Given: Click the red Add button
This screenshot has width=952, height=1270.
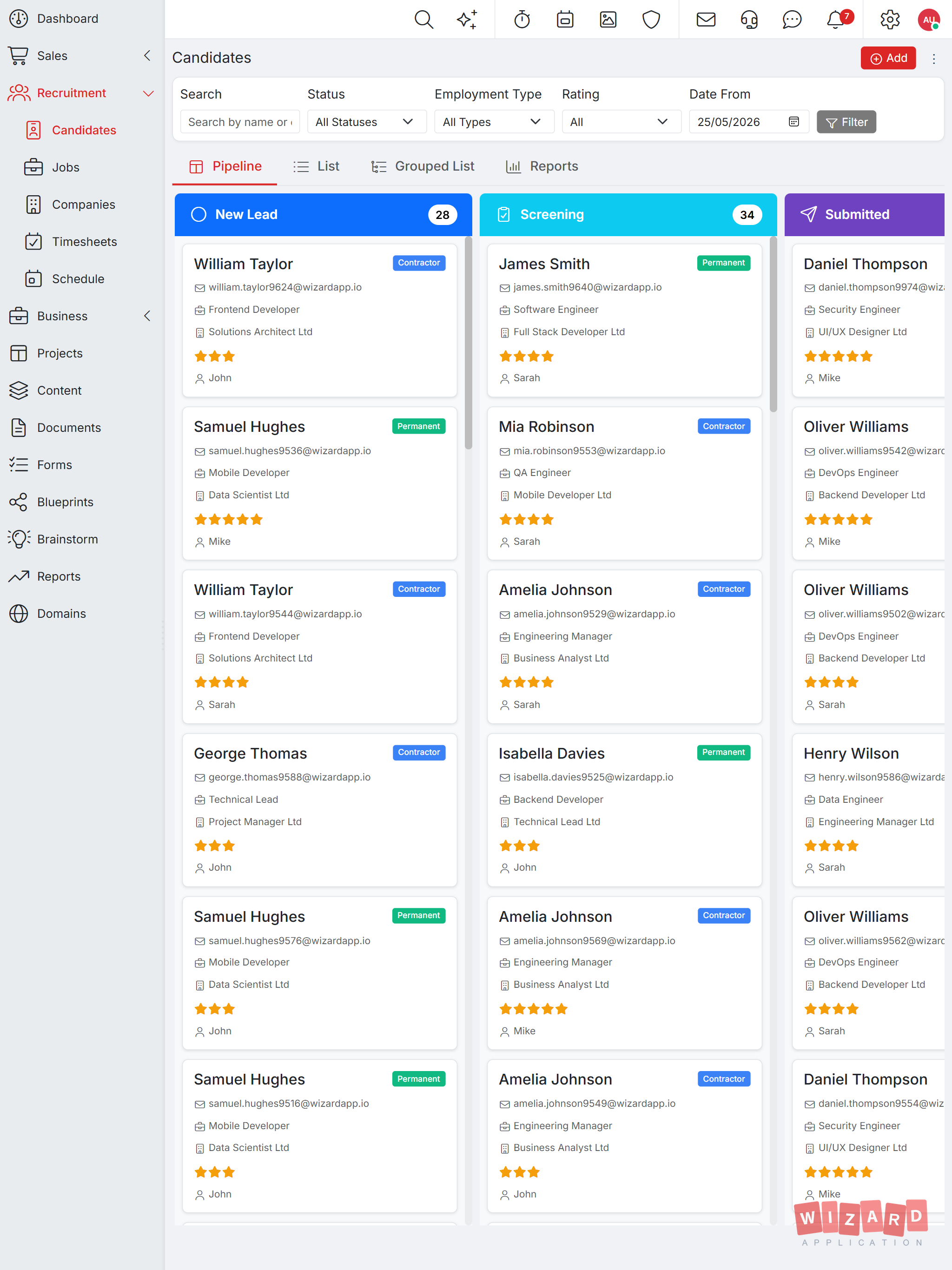Looking at the screenshot, I should point(888,58).
